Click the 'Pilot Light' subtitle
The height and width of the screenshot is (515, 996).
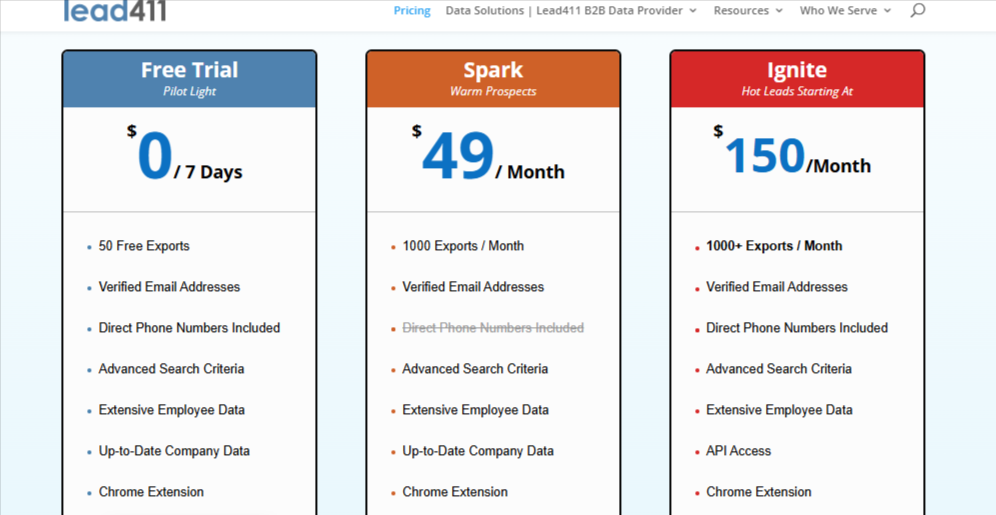click(x=189, y=91)
